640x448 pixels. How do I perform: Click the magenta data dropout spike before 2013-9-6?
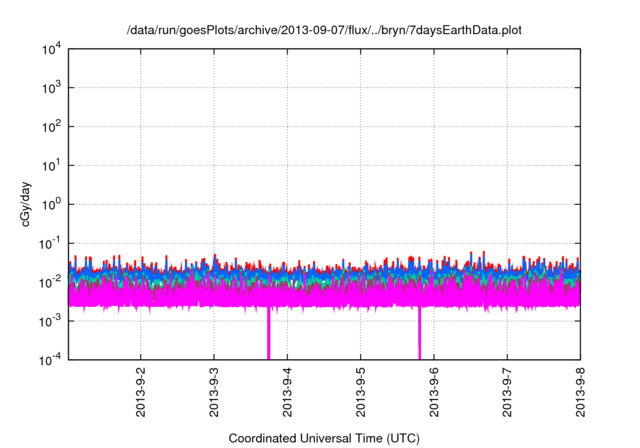(x=419, y=333)
